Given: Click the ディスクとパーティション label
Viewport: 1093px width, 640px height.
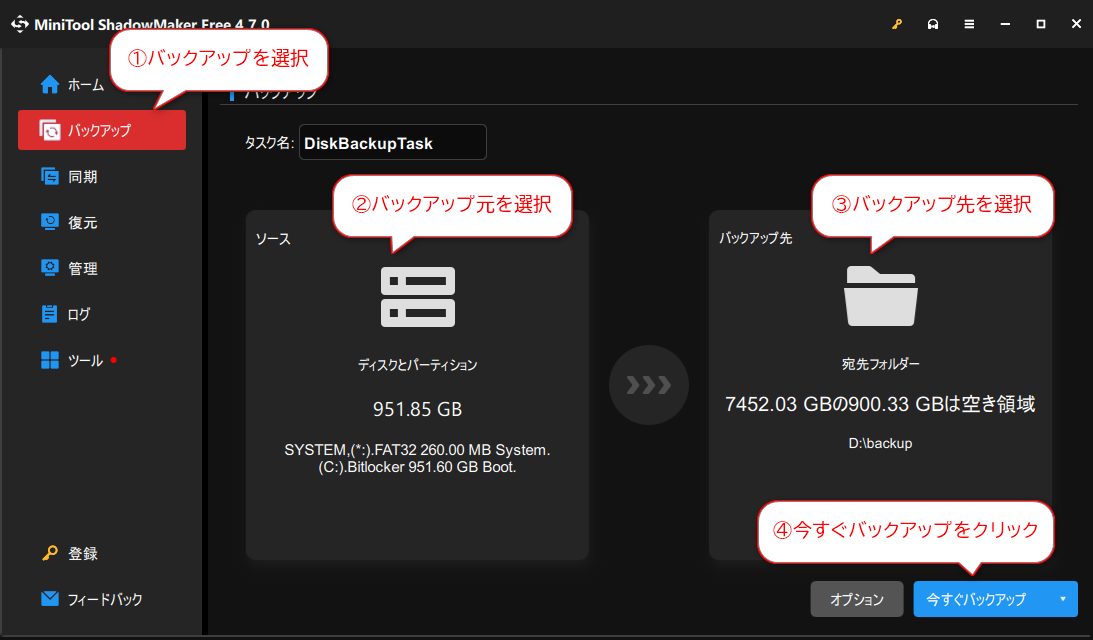Looking at the screenshot, I should (417, 365).
